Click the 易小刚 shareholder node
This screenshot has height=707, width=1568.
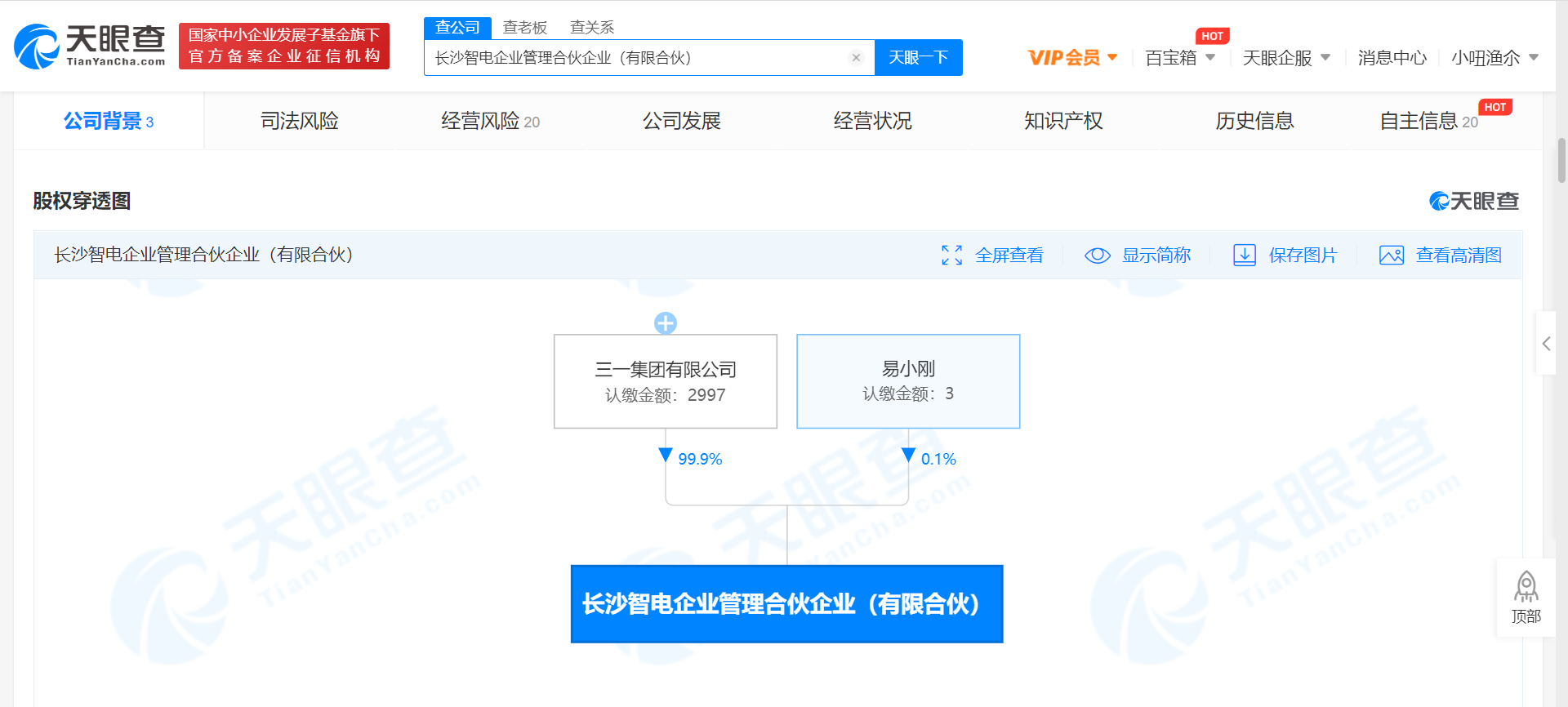click(x=908, y=381)
